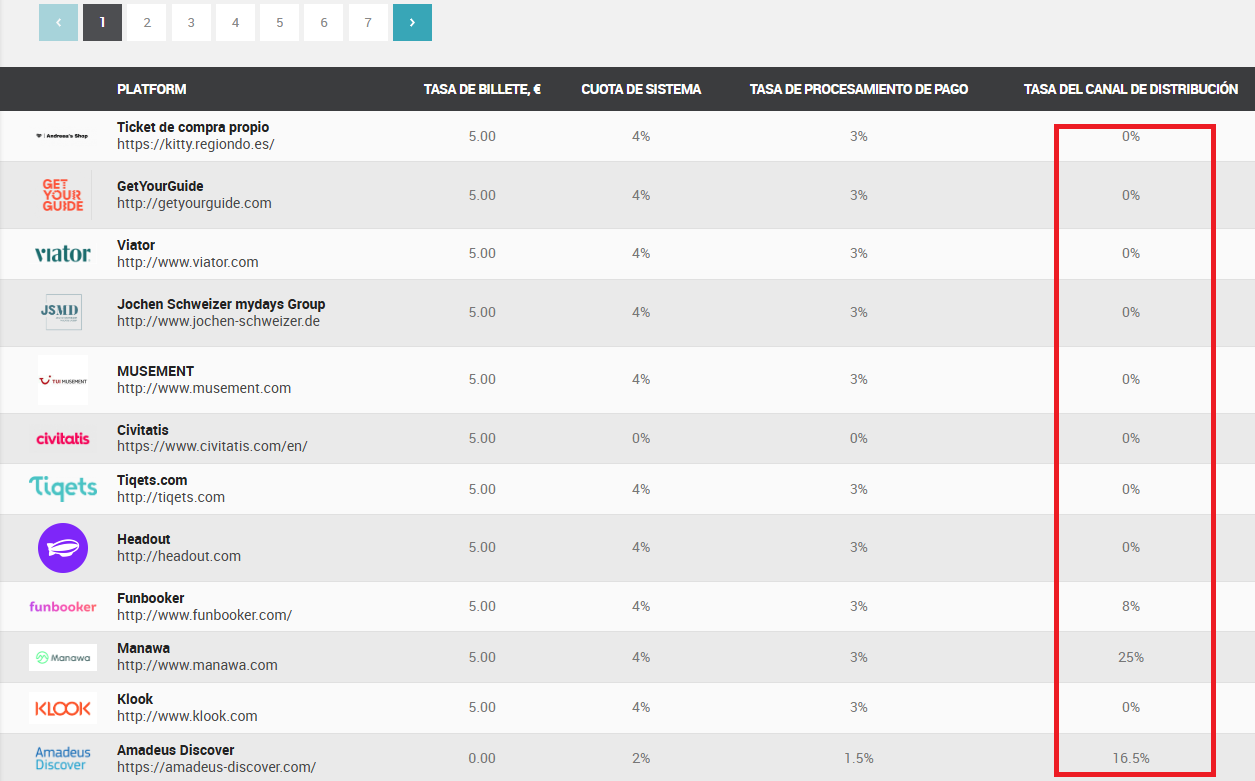Select the Manawa platform name

click(143, 648)
